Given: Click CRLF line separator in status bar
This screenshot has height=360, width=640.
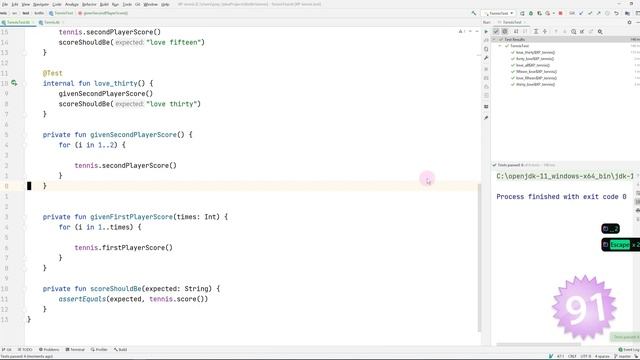Looking at the screenshot, I should pyautogui.click(x=572, y=356).
